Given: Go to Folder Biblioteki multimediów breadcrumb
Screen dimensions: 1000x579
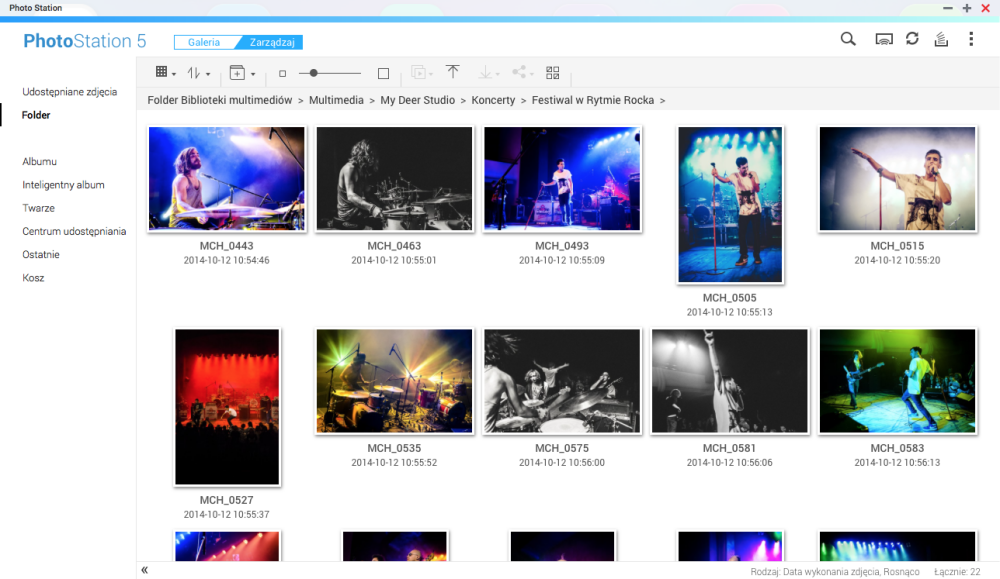Looking at the screenshot, I should tap(219, 100).
